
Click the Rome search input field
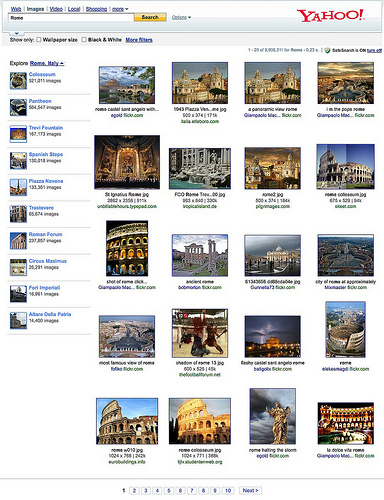pyautogui.click(x=71, y=18)
